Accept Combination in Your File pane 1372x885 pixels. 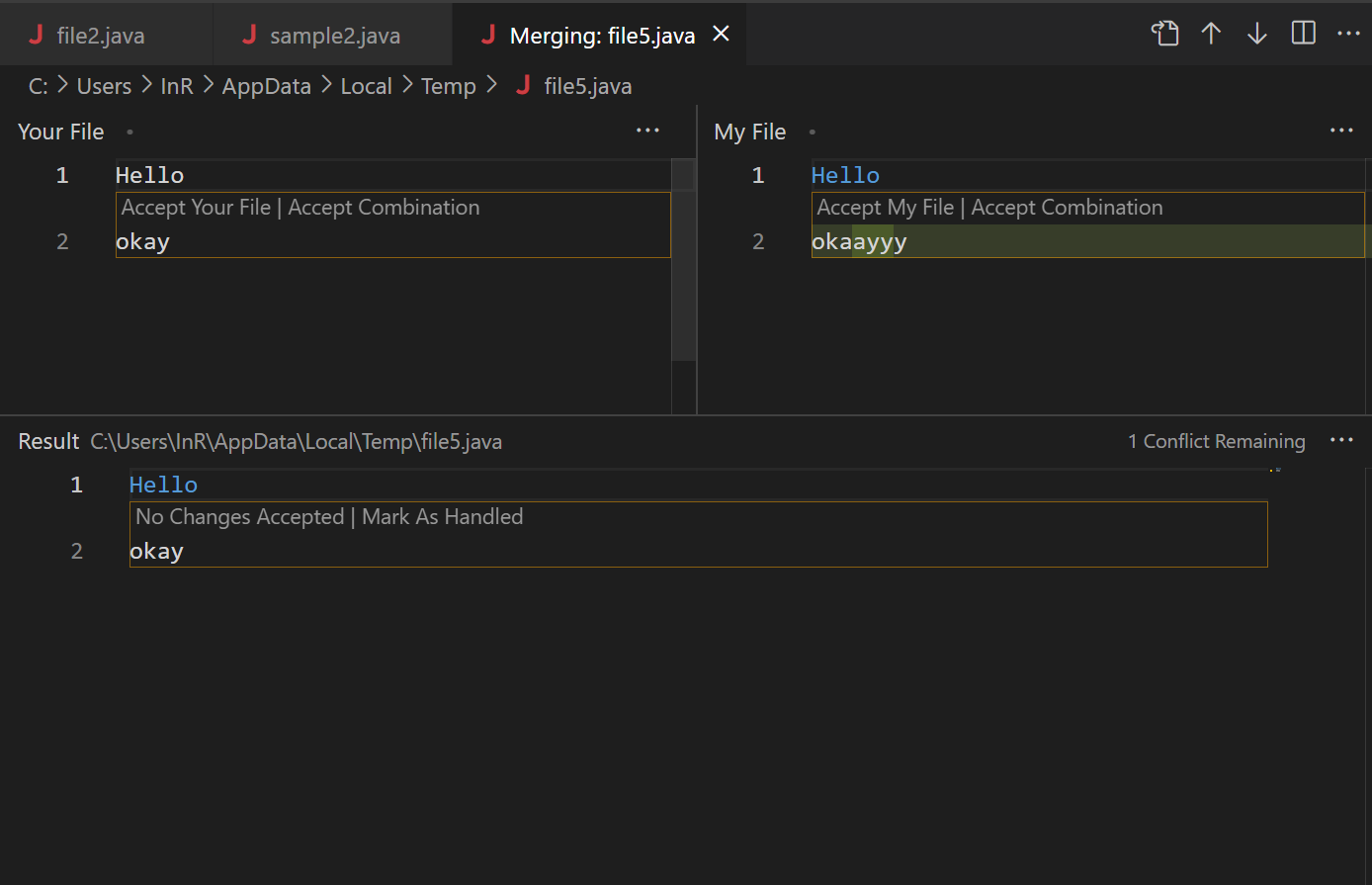pyautogui.click(x=384, y=208)
